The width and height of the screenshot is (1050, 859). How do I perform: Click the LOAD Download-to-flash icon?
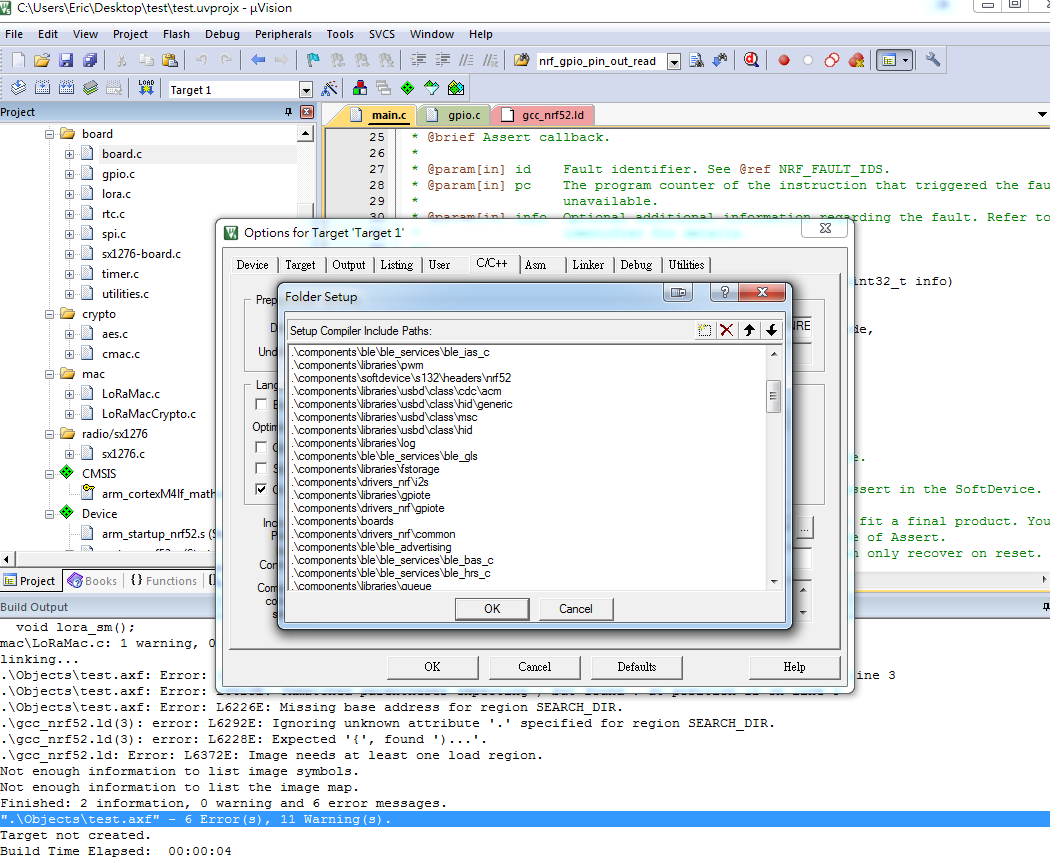click(145, 88)
